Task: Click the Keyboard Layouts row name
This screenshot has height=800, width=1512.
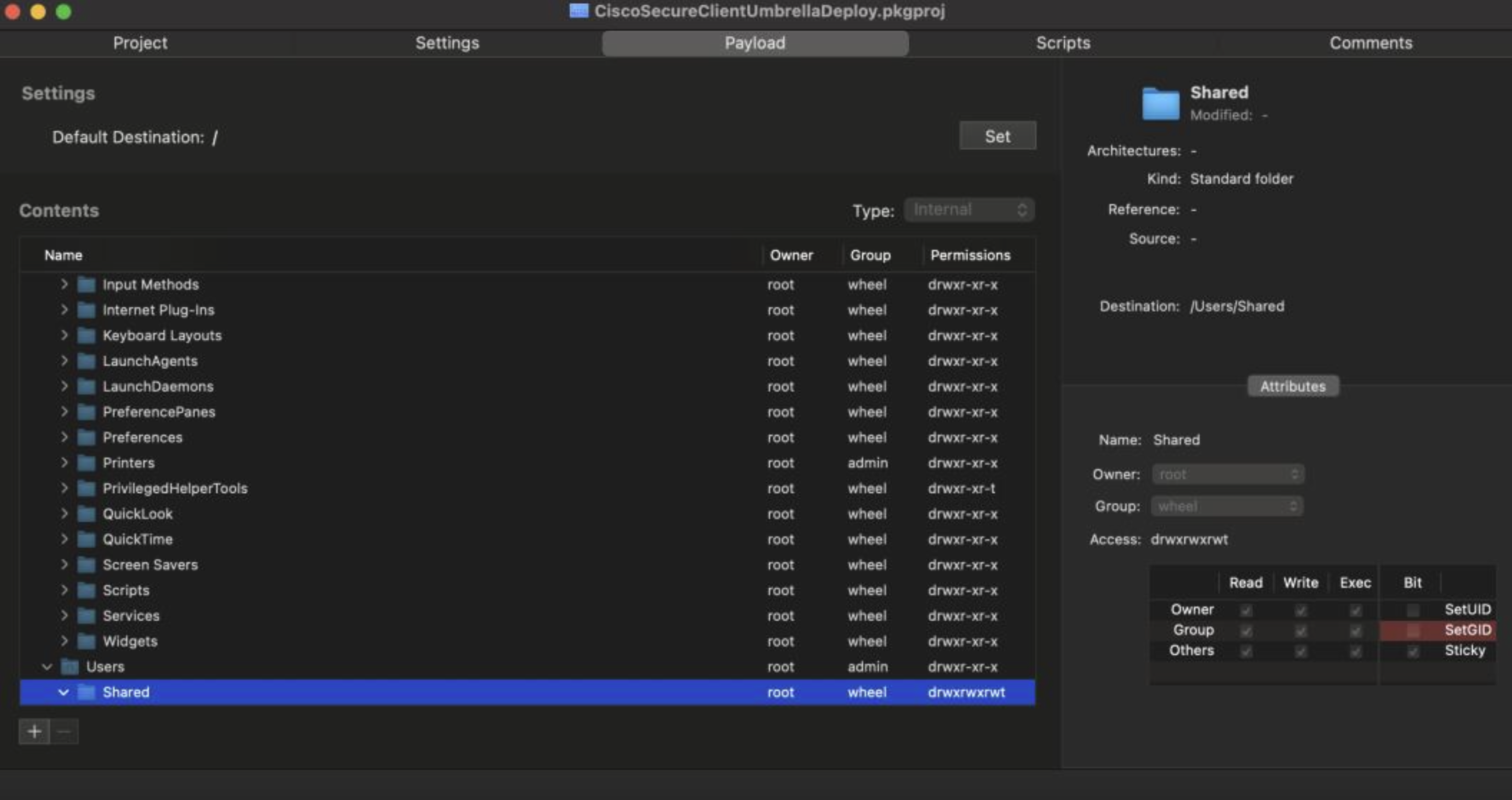Action: click(162, 335)
